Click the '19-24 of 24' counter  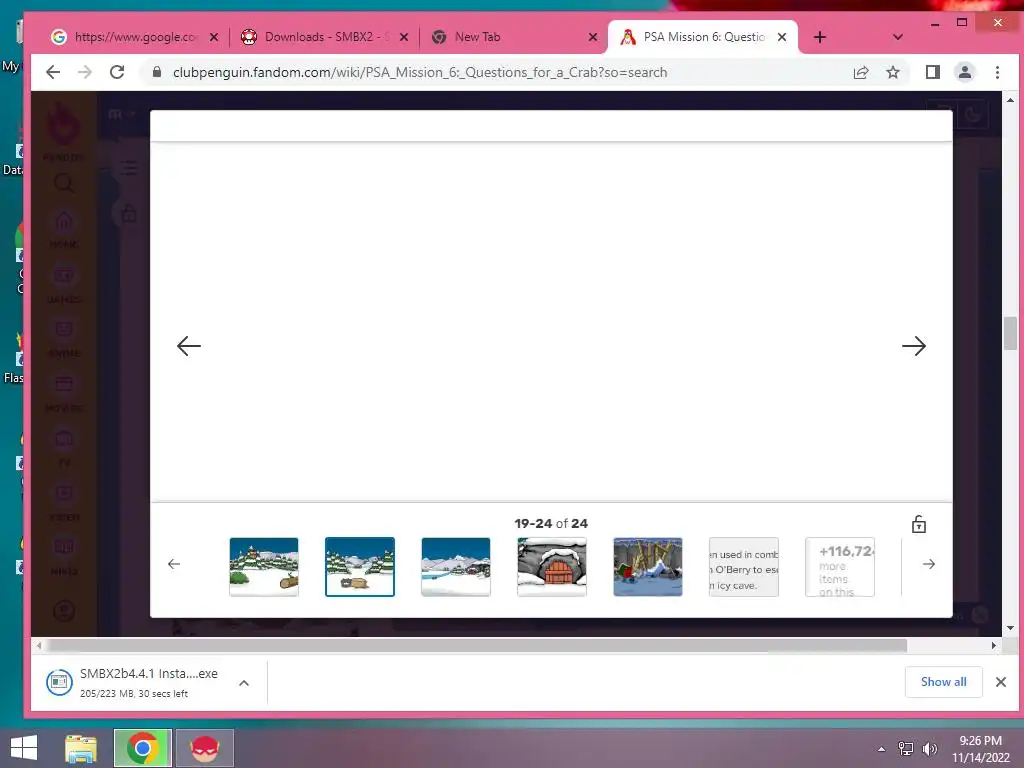tap(551, 524)
